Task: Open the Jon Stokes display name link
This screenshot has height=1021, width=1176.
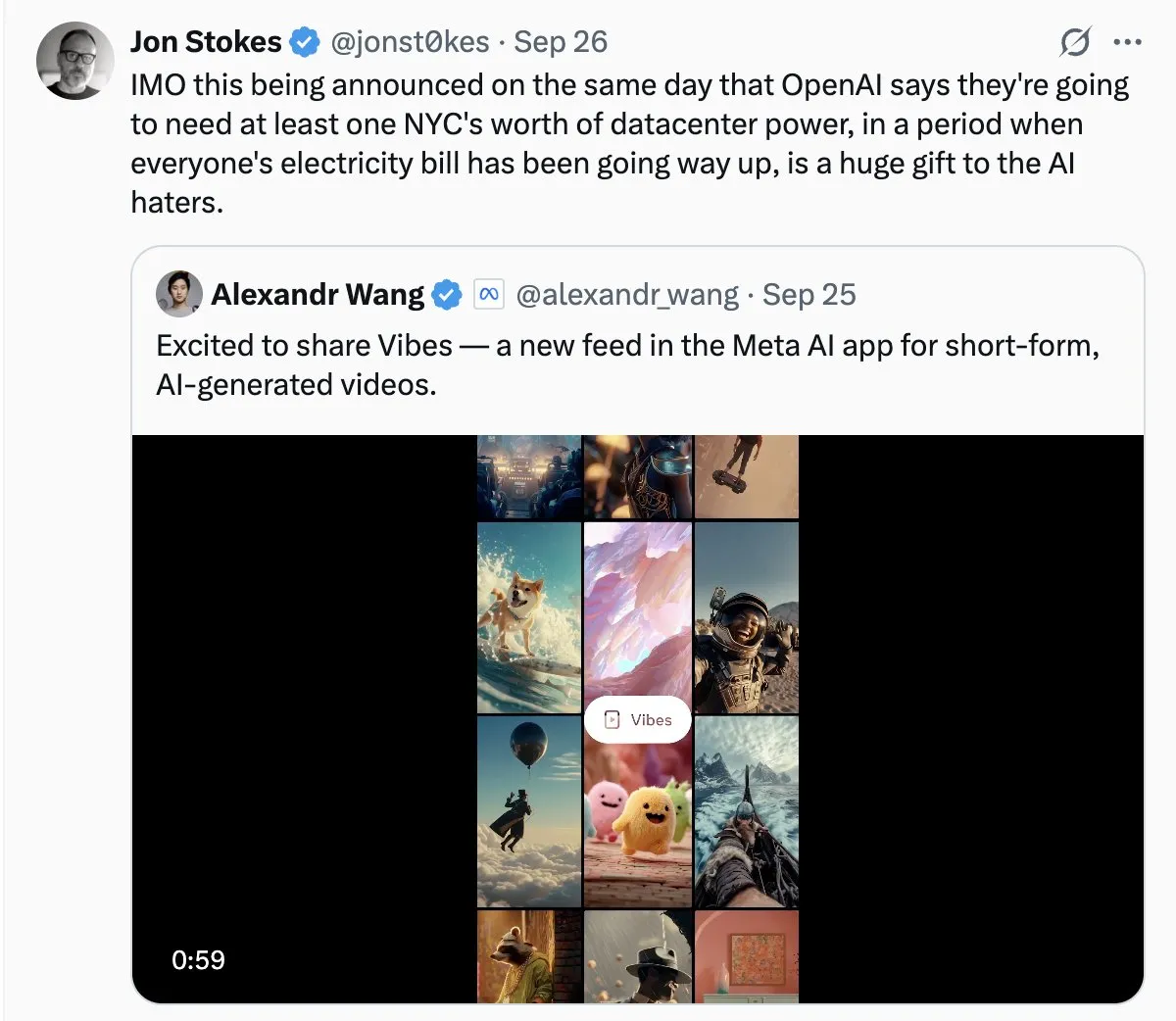Action: point(206,42)
